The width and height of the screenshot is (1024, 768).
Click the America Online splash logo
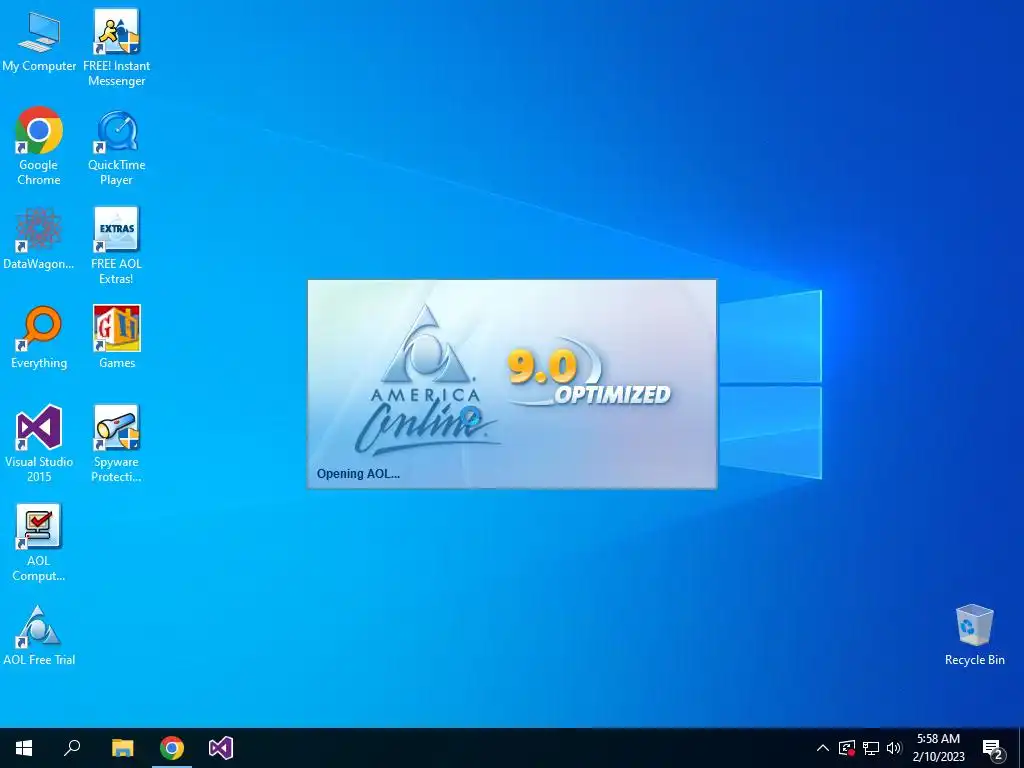pyautogui.click(x=426, y=380)
